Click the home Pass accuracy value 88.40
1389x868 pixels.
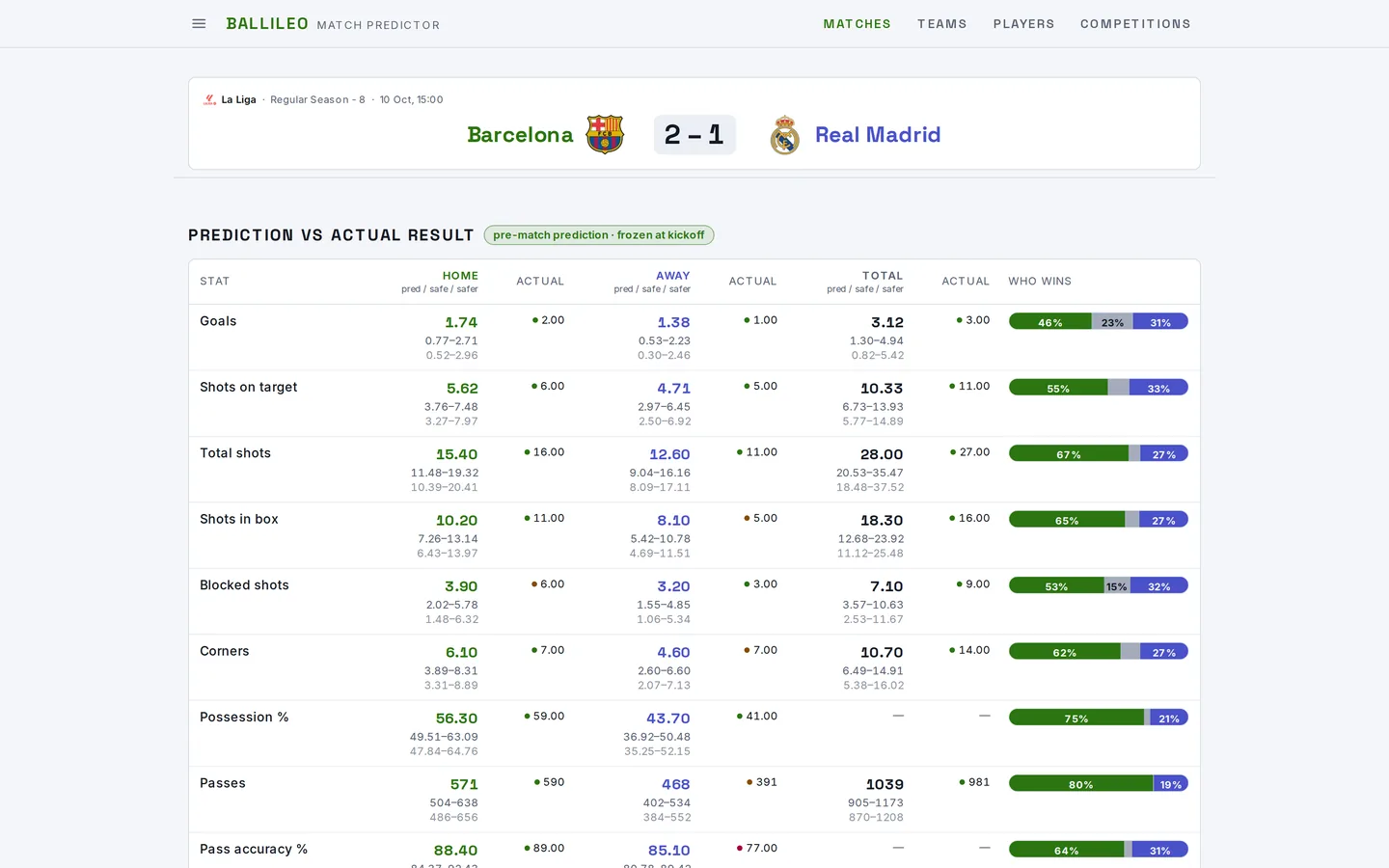pyautogui.click(x=455, y=851)
